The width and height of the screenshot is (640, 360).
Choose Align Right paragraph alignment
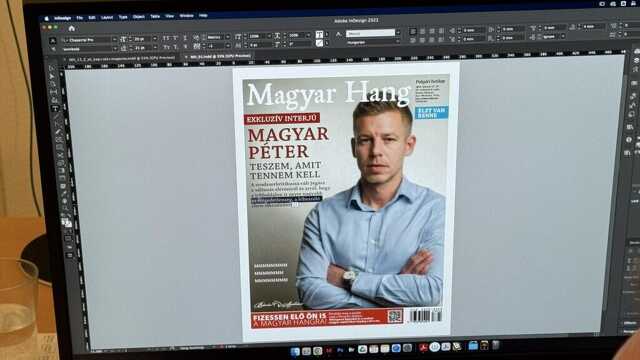point(432,31)
